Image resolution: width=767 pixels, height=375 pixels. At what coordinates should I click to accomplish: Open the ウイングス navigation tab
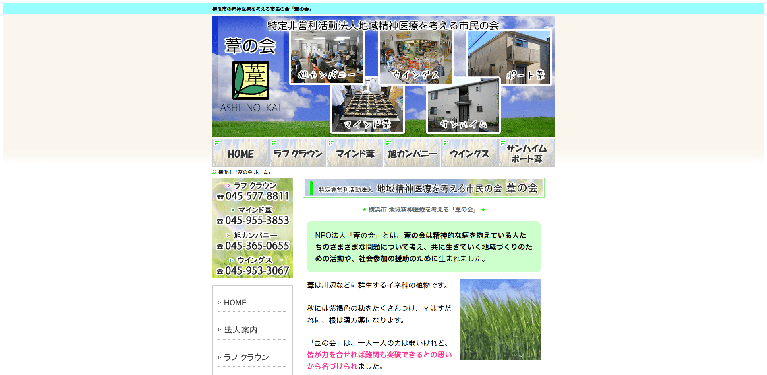pyautogui.click(x=469, y=153)
